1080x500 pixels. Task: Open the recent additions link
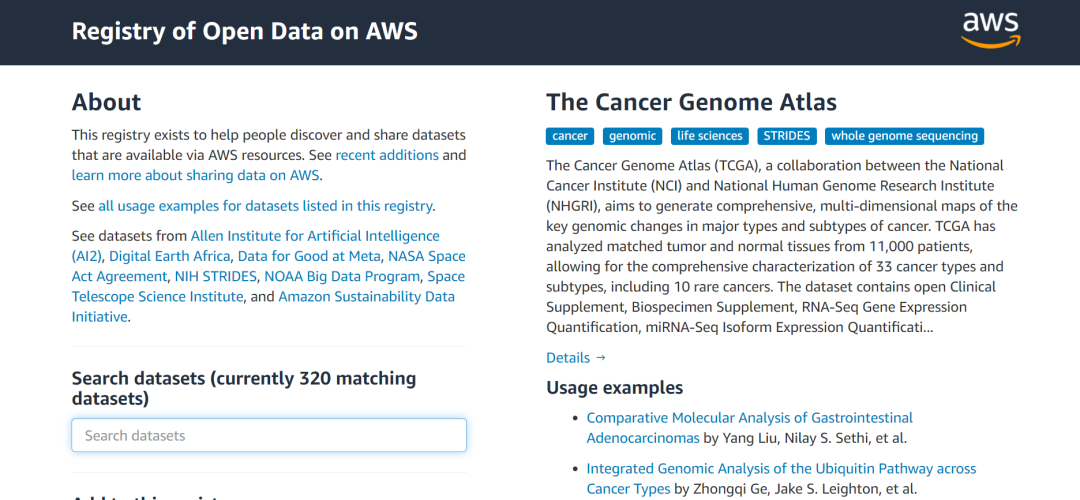[x=387, y=155]
